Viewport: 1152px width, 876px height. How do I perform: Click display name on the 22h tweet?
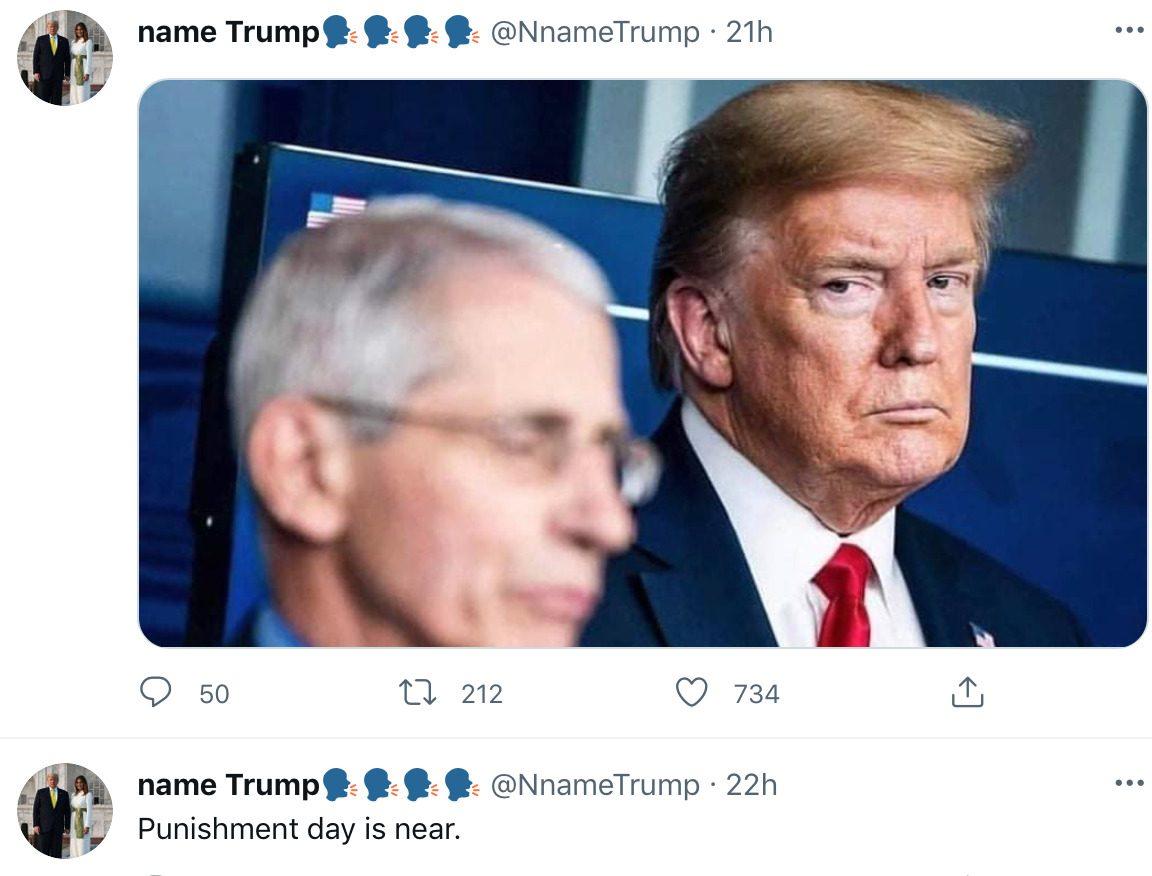tap(228, 785)
